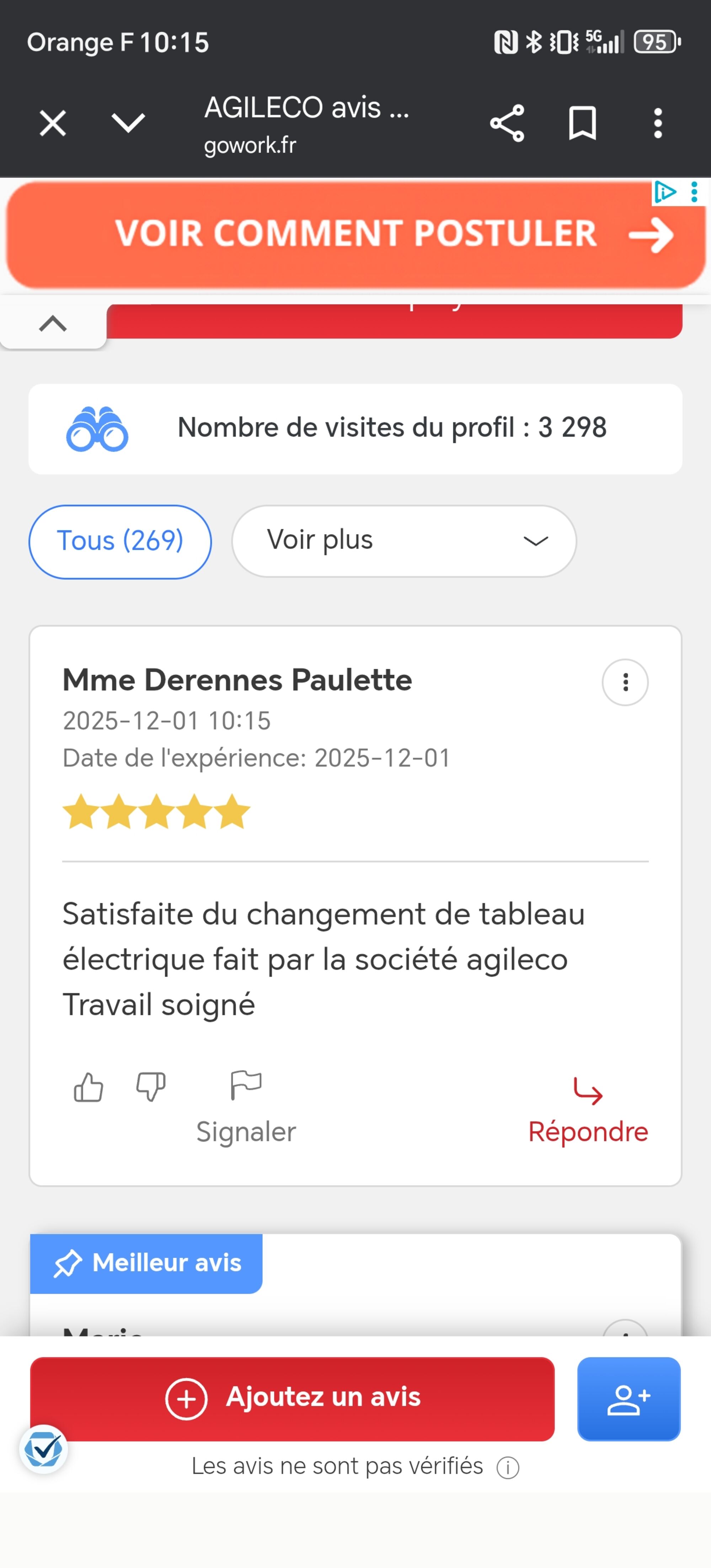The width and height of the screenshot is (711, 1568).
Task: Reply to the review with Répondre
Action: 587,1111
